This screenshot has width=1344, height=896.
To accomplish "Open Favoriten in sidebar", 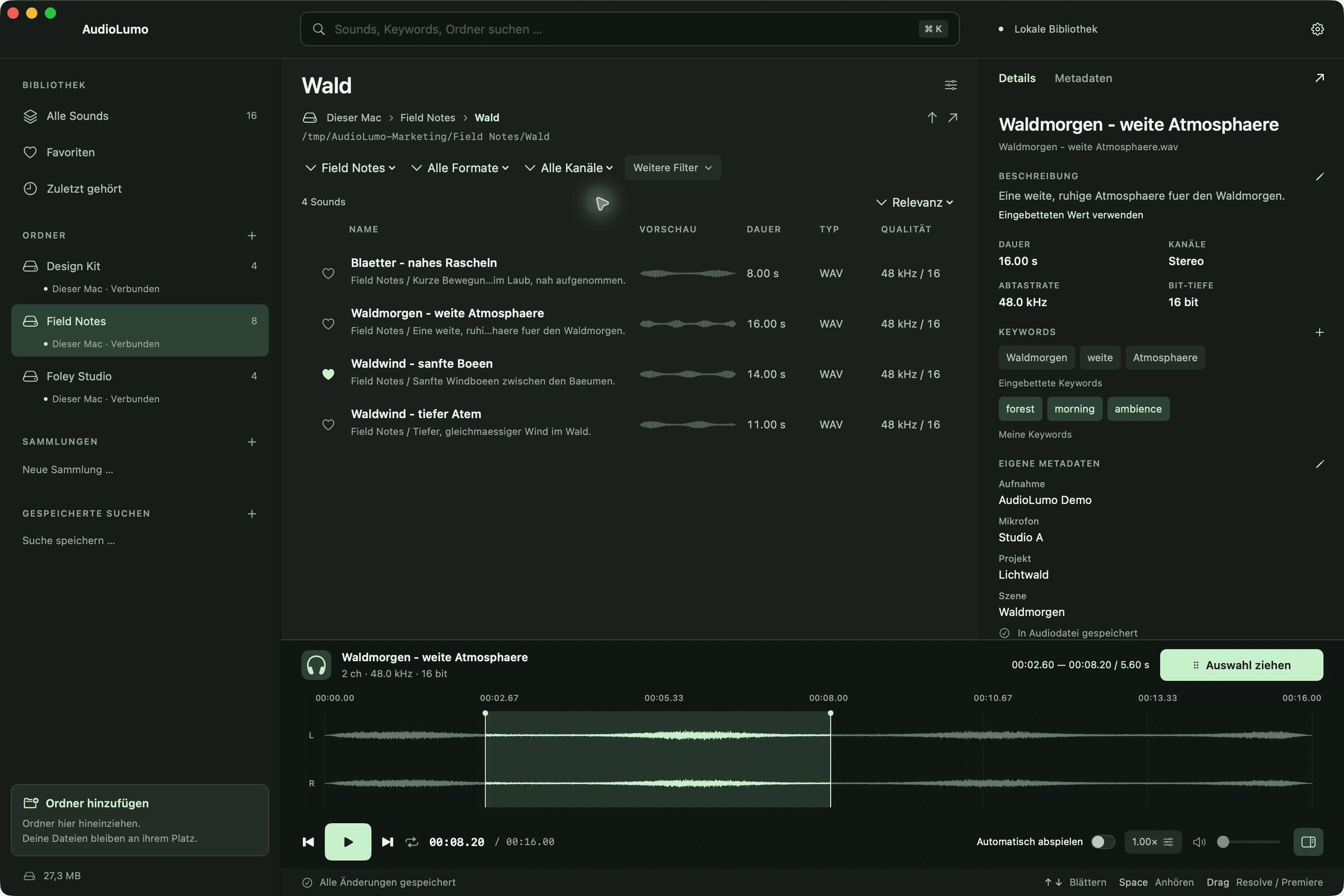I will 140,153.
